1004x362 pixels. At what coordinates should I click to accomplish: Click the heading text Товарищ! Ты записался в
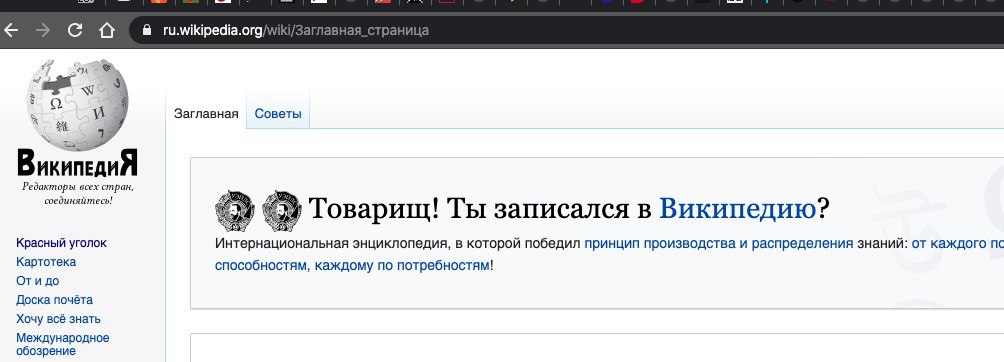click(480, 209)
